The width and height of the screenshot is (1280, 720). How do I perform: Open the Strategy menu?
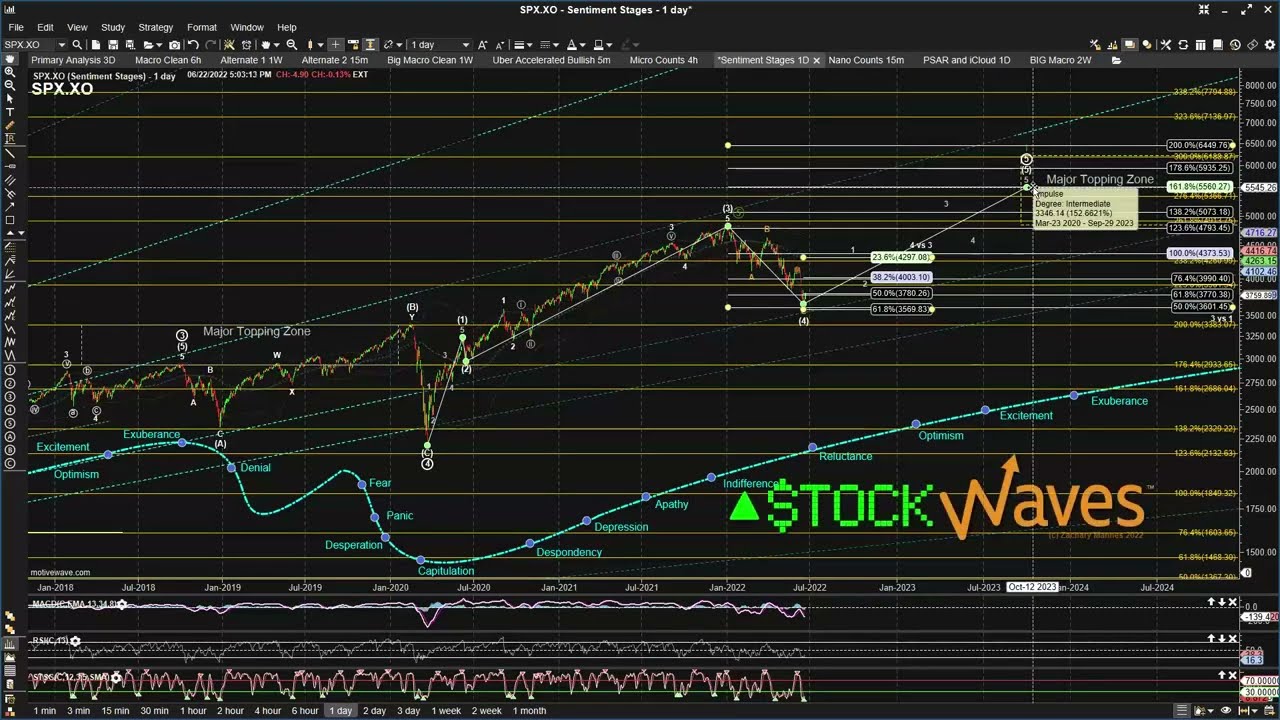(155, 27)
